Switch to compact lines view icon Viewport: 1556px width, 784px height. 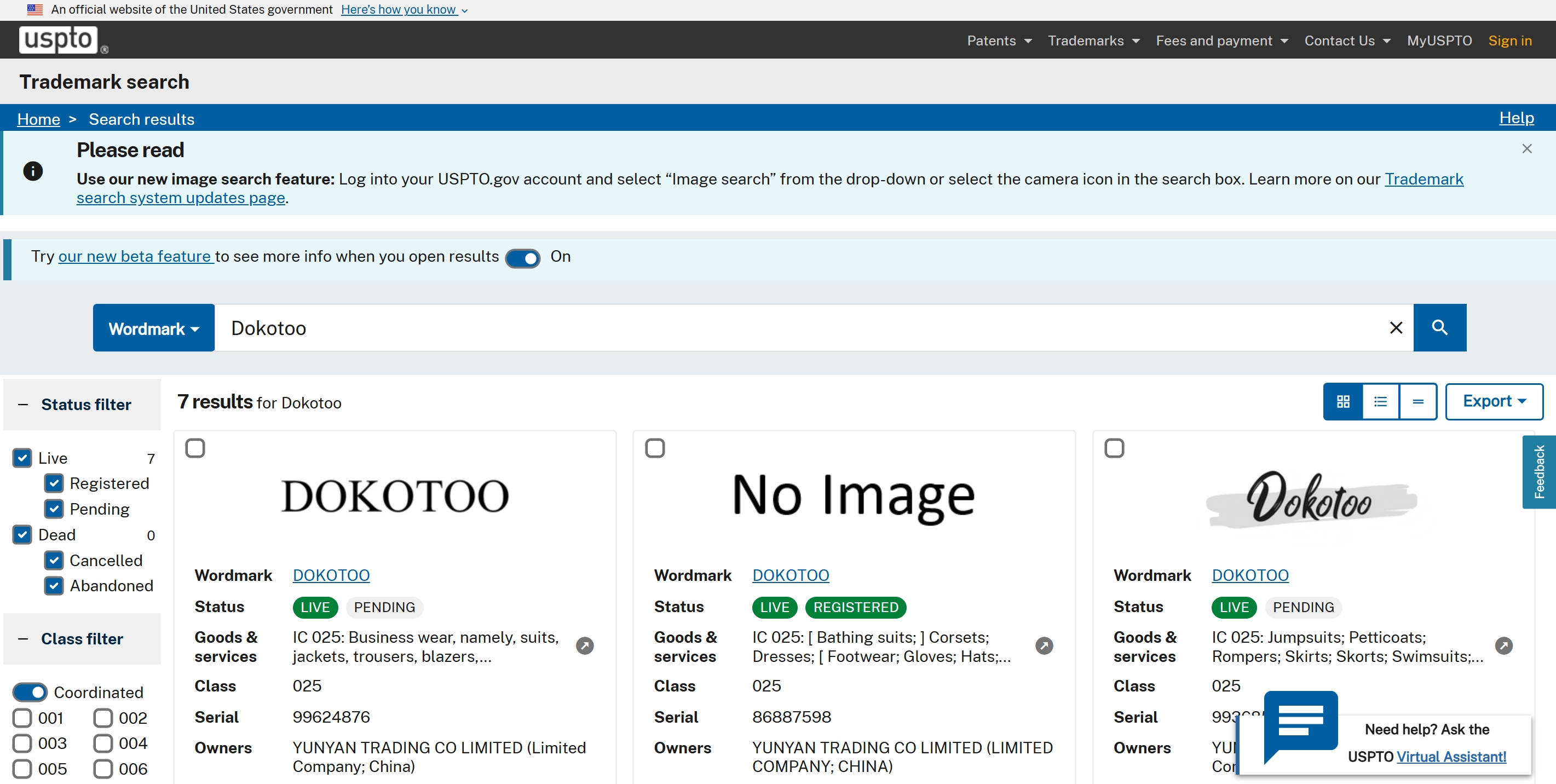(x=1417, y=401)
